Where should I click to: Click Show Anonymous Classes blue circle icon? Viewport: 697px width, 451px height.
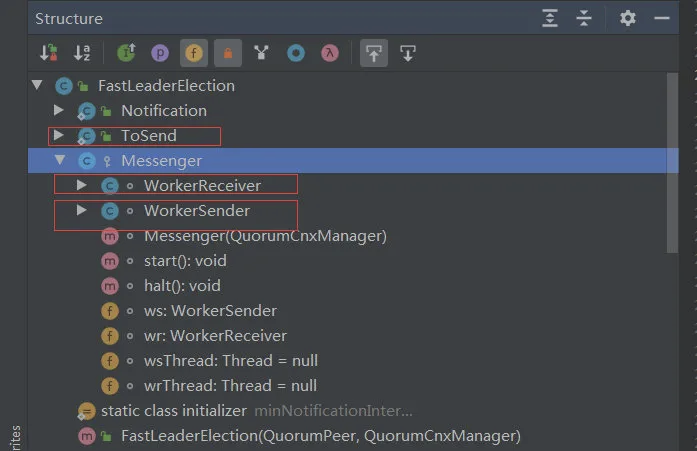pos(296,53)
